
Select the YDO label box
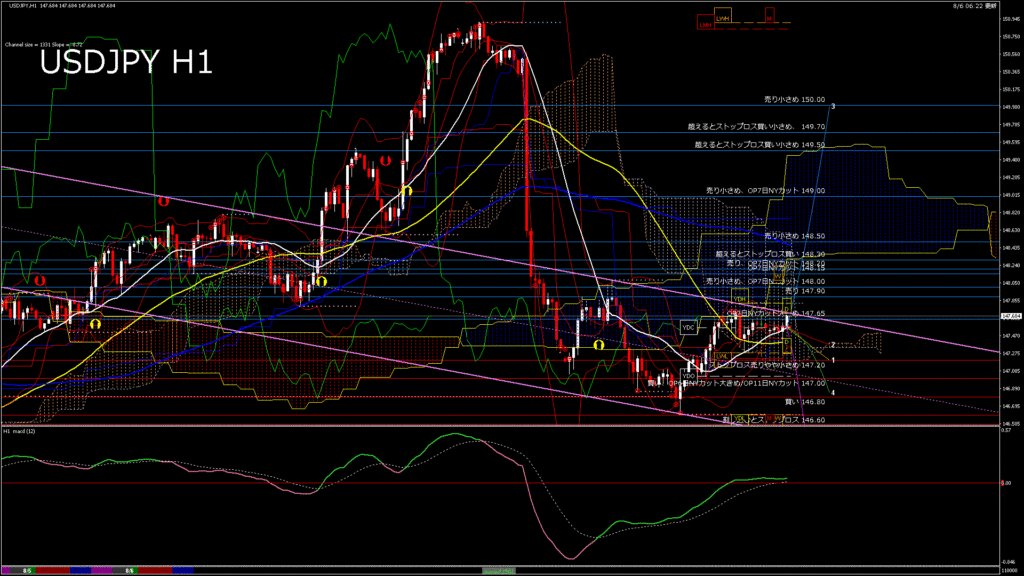(x=688, y=375)
